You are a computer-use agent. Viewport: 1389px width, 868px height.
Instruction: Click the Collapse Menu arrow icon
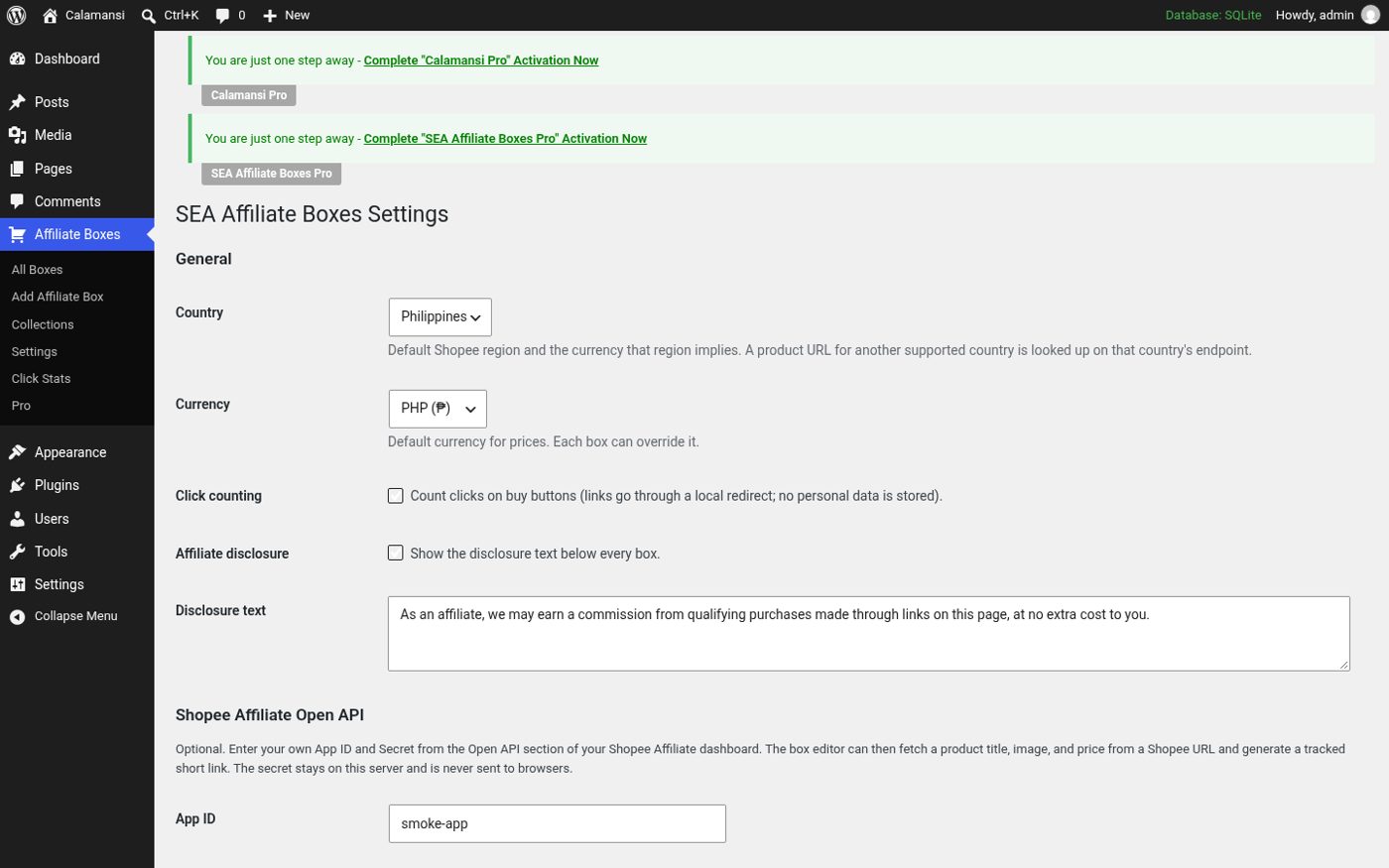coord(17,616)
